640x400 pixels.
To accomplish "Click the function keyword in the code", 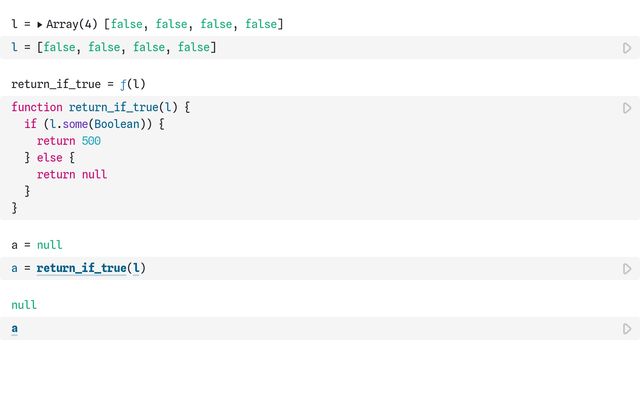I will 37,107.
